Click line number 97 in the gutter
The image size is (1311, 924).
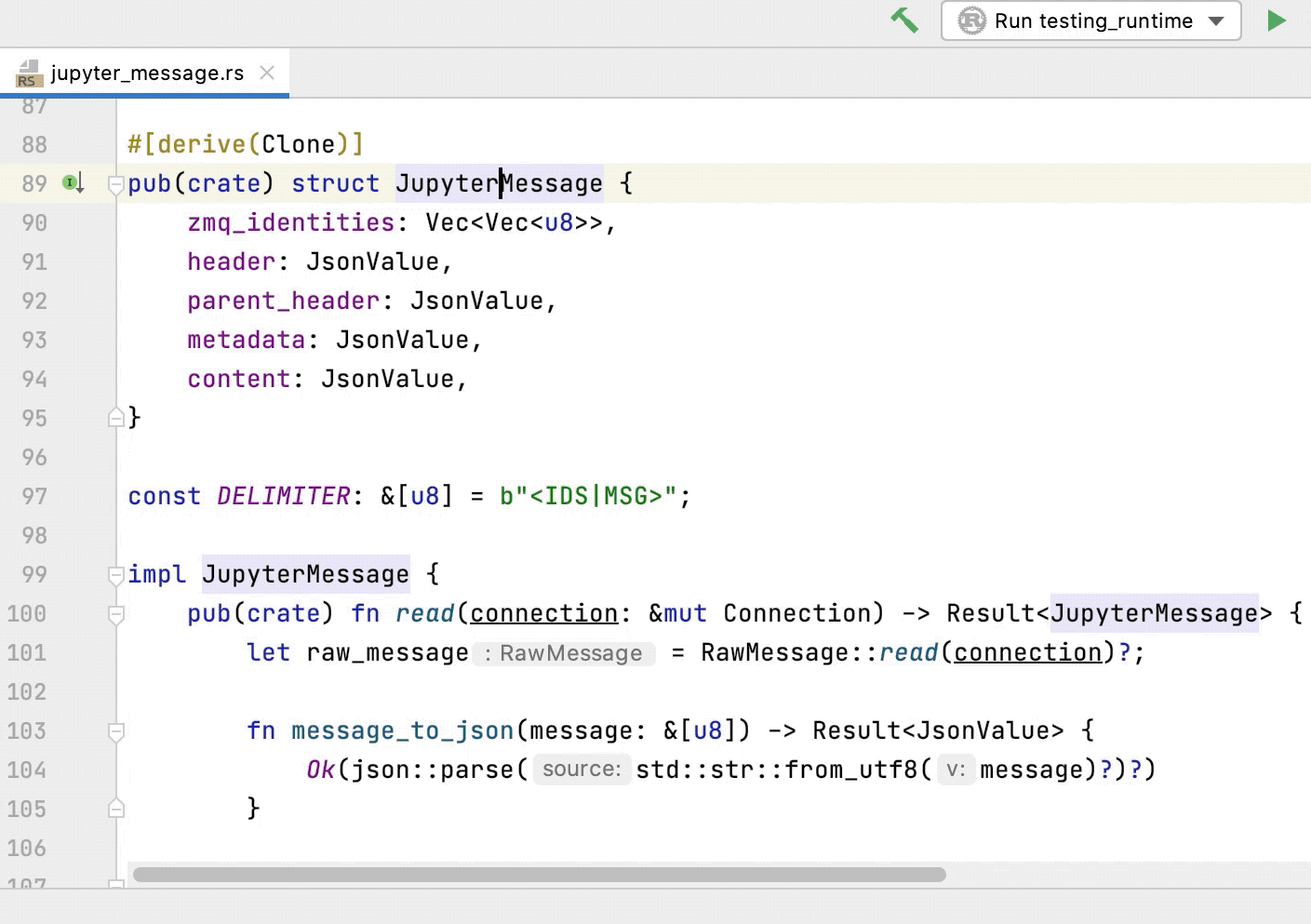pyautogui.click(x=34, y=496)
